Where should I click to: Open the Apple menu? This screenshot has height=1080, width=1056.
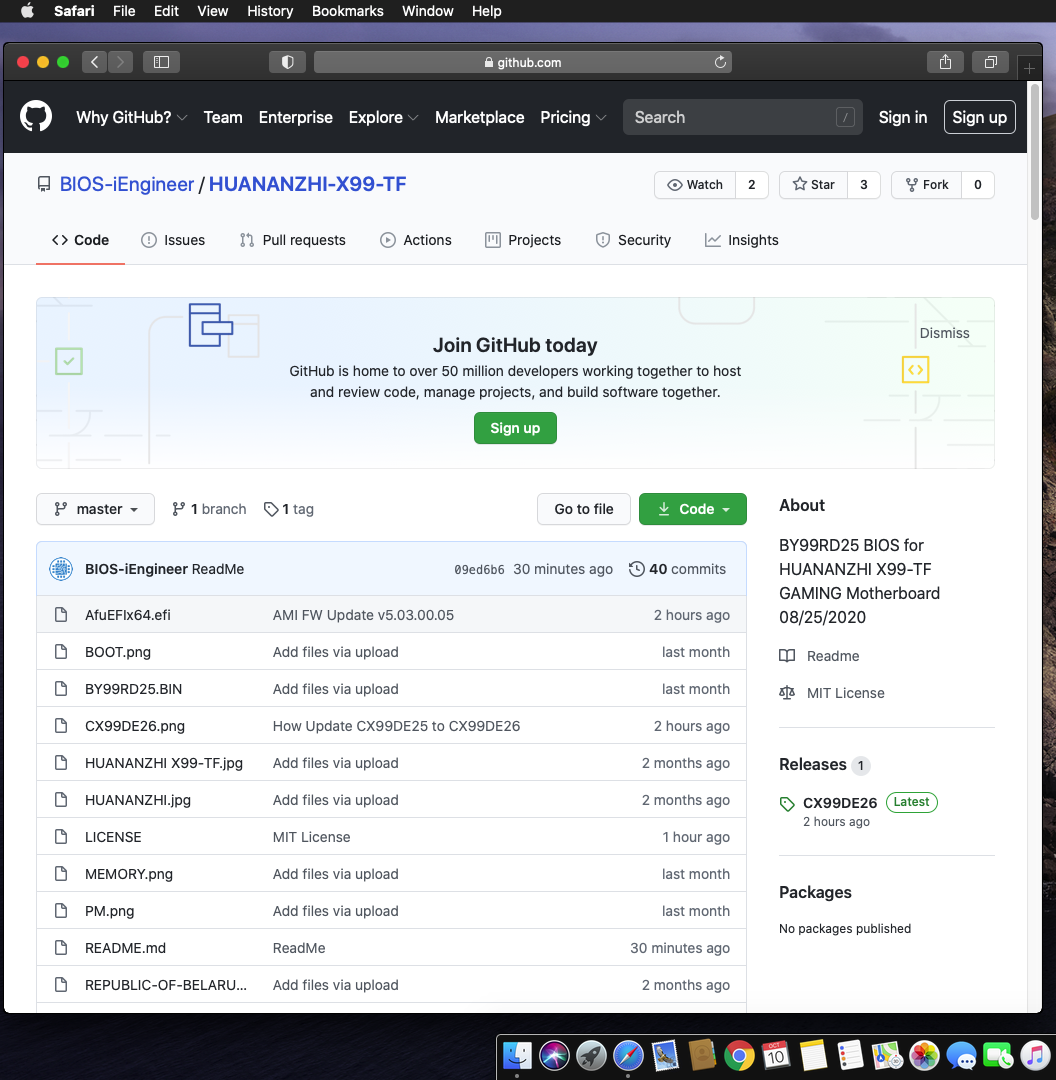(28, 11)
